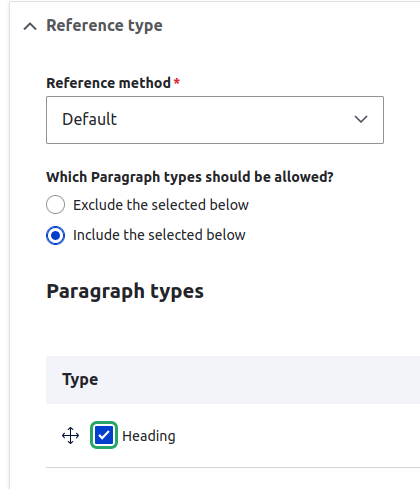
Task: Select the Default option text in dropdown
Action: (89, 119)
